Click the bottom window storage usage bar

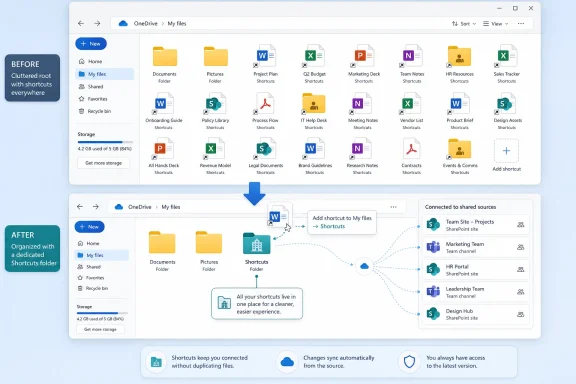tap(102, 313)
